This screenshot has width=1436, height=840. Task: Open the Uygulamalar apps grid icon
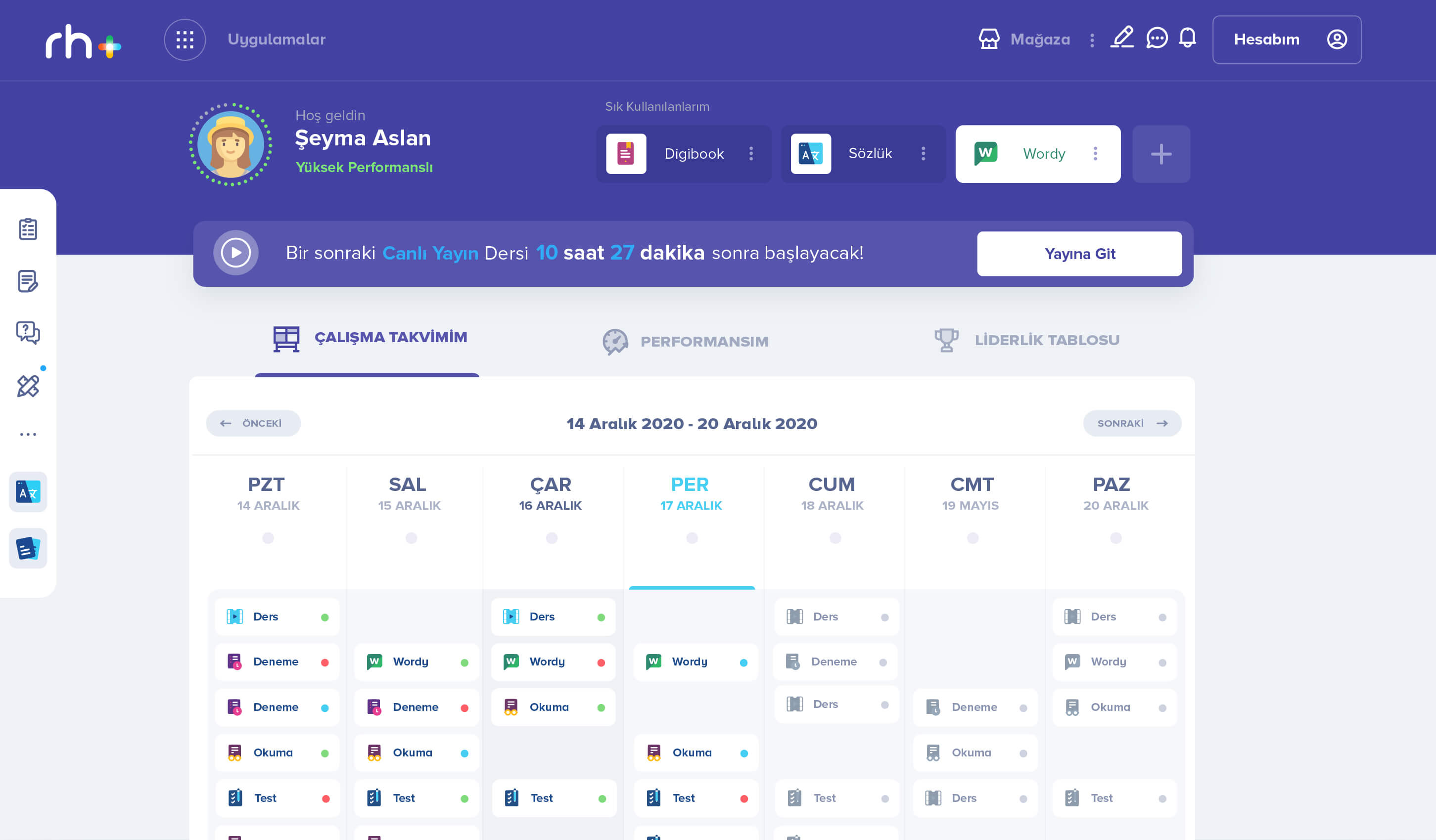click(185, 40)
